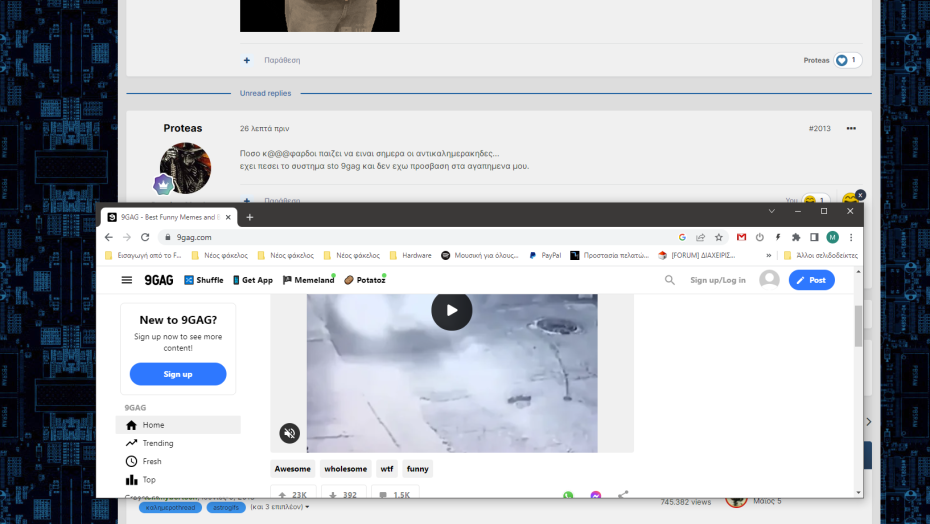Open Proteas profile name in forum
This screenshot has height=524, width=930.
(183, 128)
